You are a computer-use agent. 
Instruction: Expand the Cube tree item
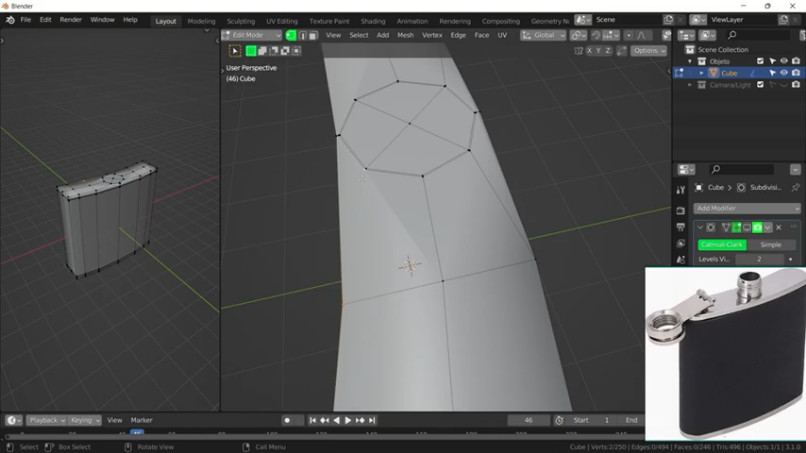click(701, 73)
